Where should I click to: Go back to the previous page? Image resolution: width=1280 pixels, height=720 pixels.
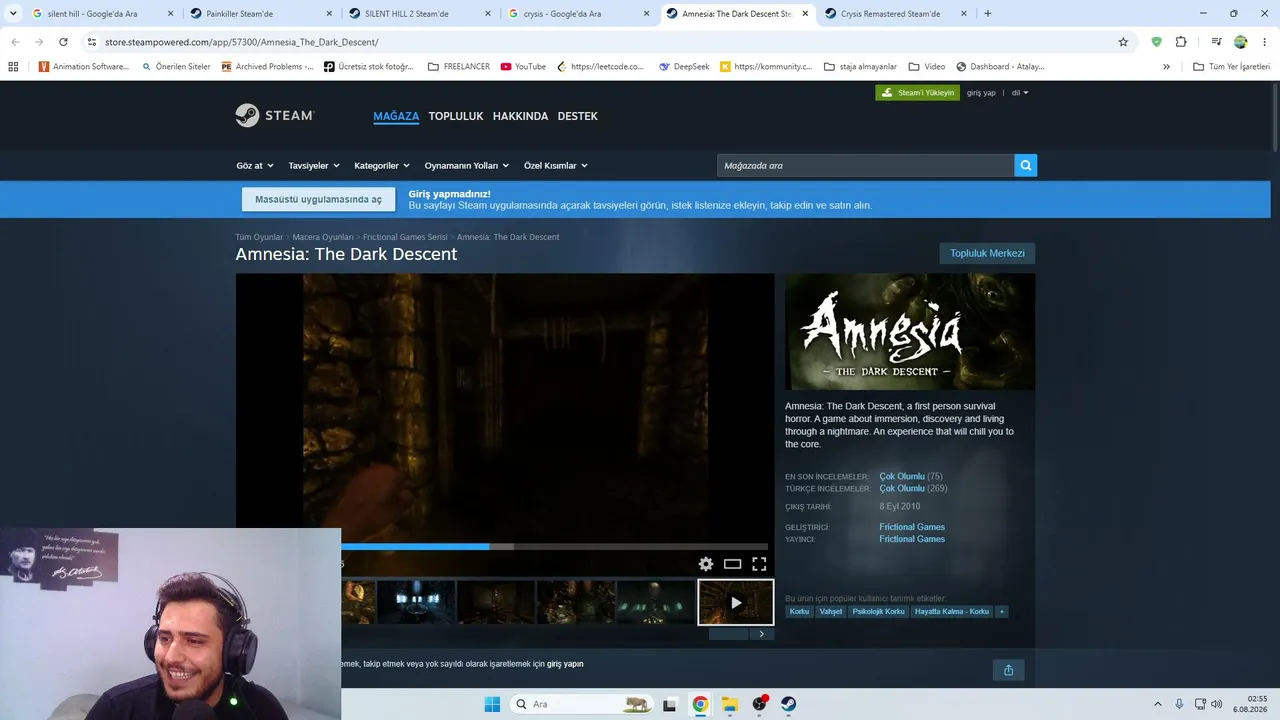click(15, 42)
